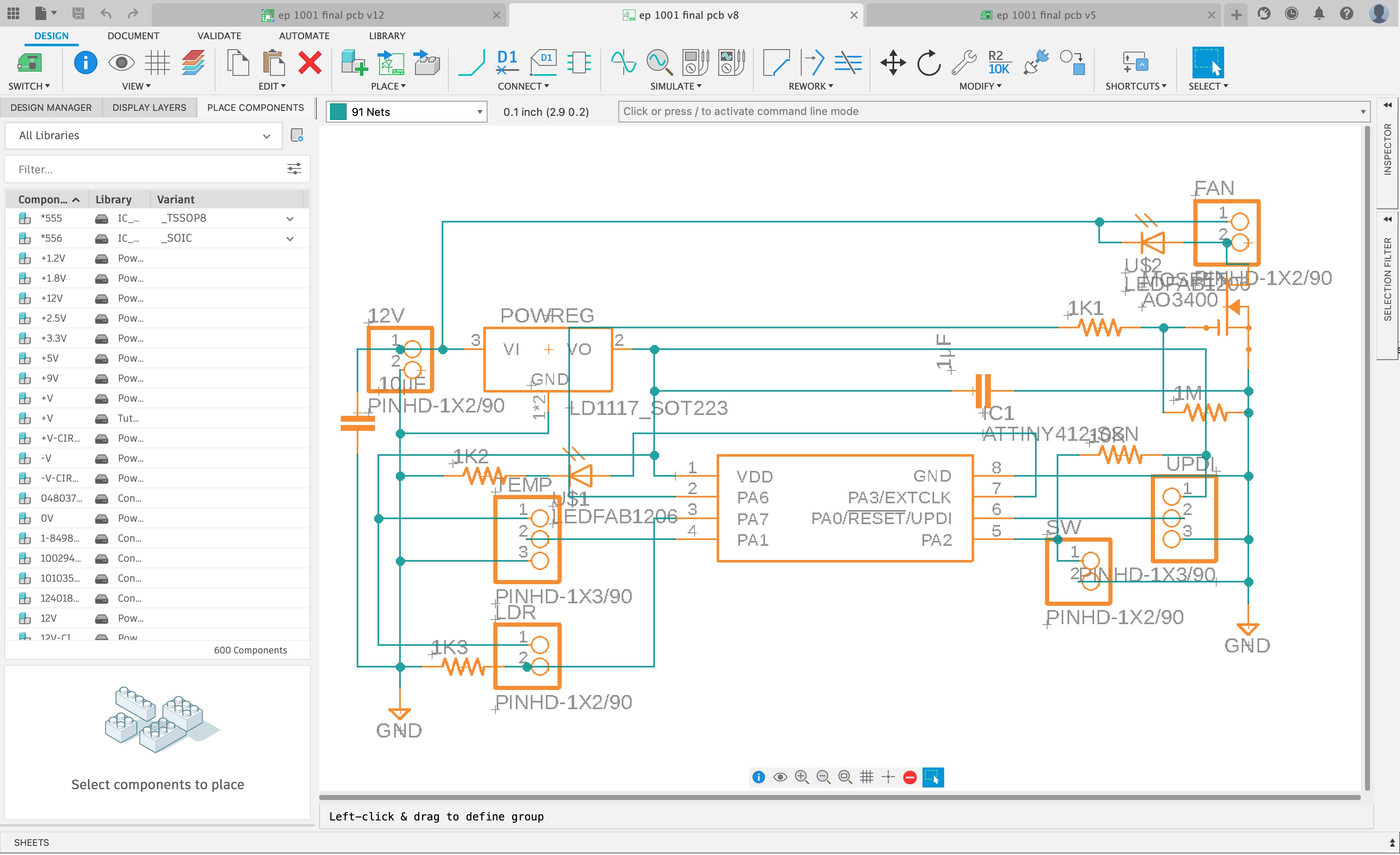Click the Switch to PCB icon

tap(30, 62)
